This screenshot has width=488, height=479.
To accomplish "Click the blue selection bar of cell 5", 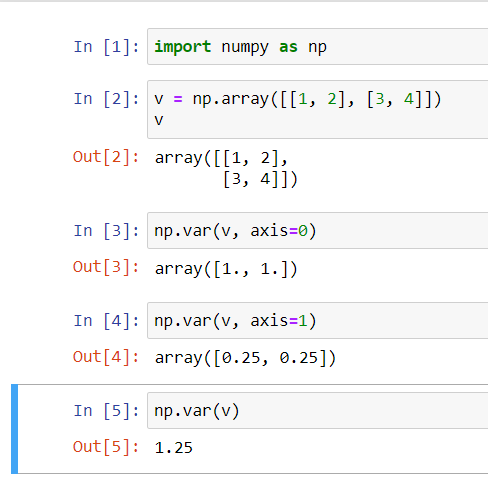I will [x=14, y=429].
